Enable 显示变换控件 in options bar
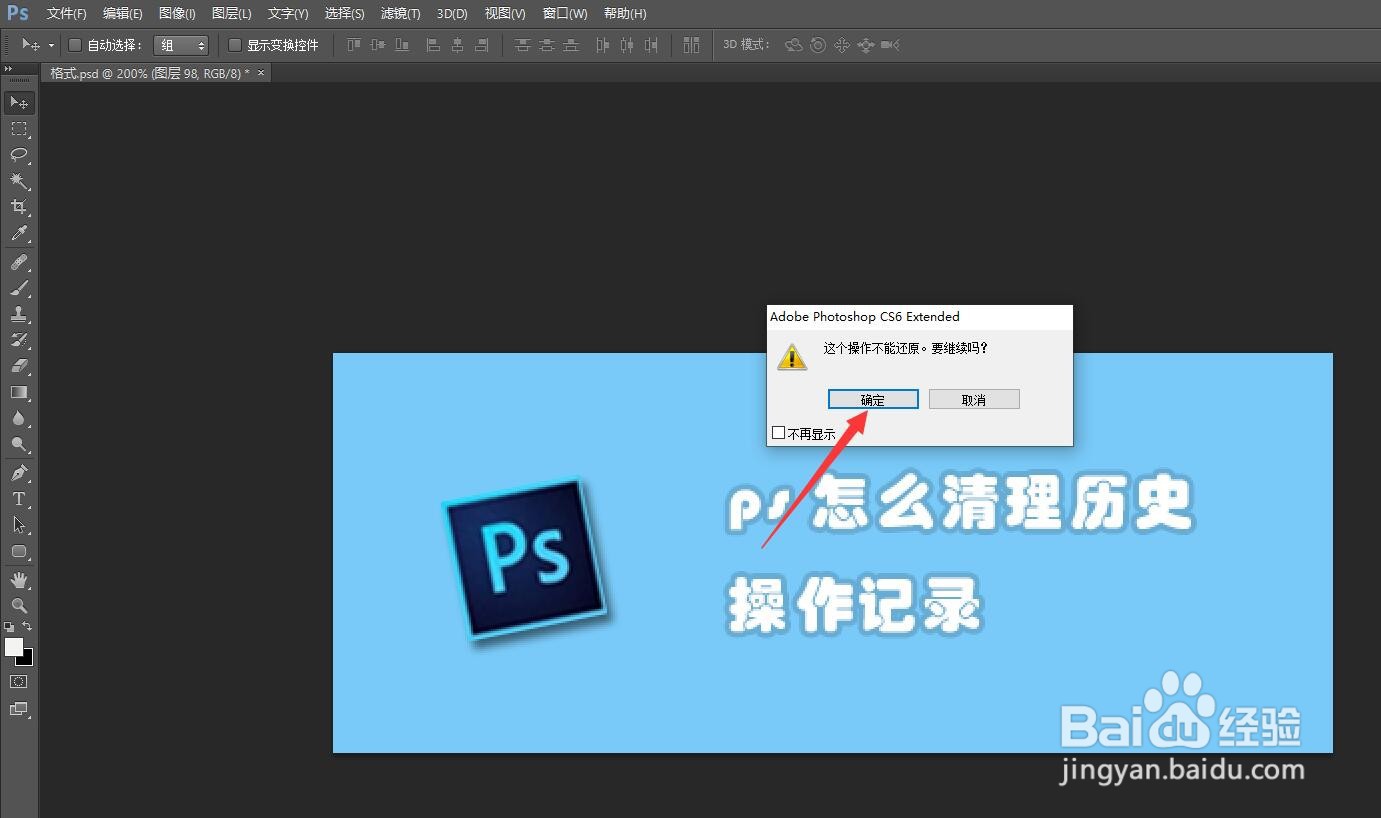1381x818 pixels. coord(233,45)
